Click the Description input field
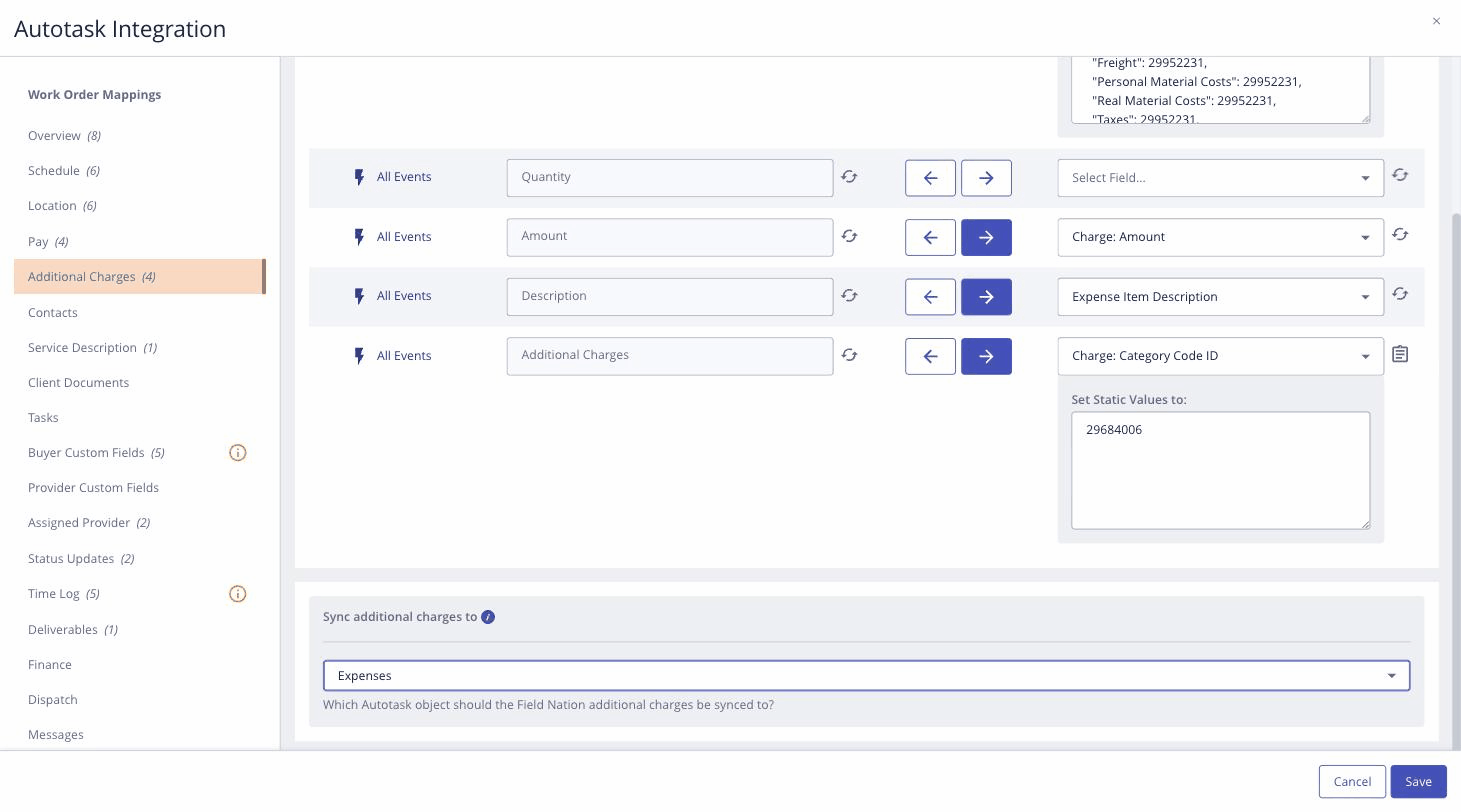 [x=670, y=297]
